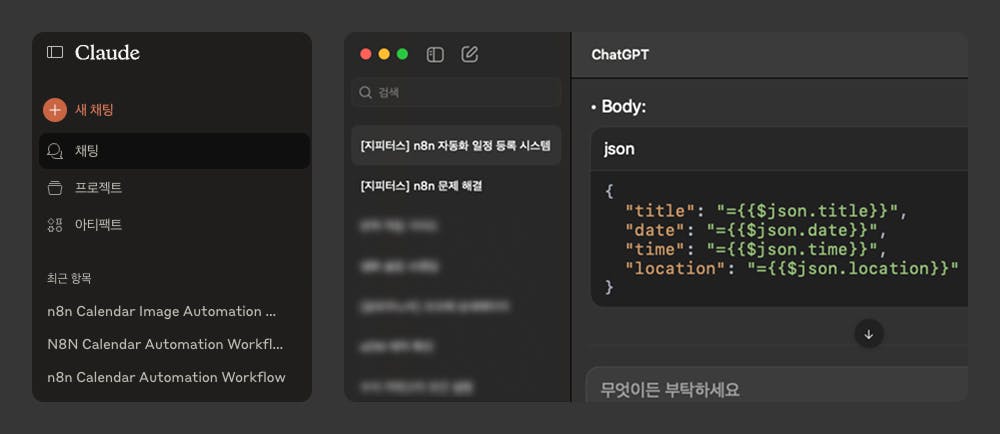Click the "title" line in code block
1000x434 pixels.
pos(766,211)
